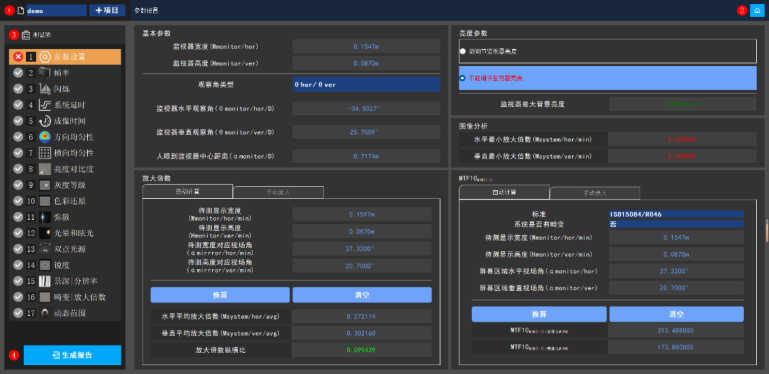The height and width of the screenshot is (374, 769).
Task: Click the 参数设置 gear icon
Action: coord(45,57)
